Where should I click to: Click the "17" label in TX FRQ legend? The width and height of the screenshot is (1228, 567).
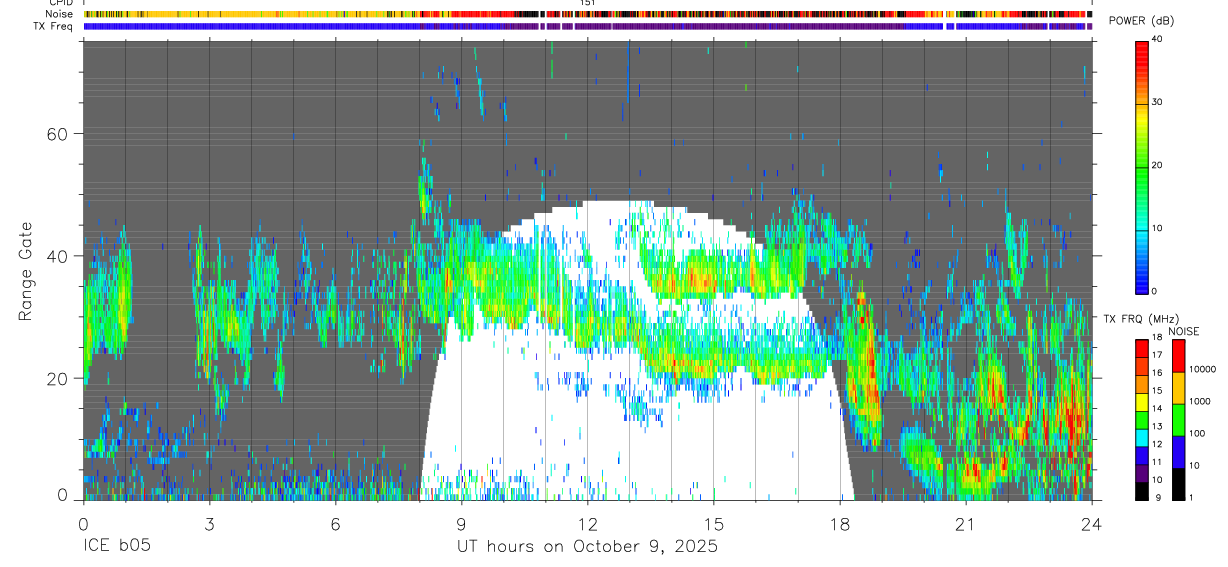1155,355
